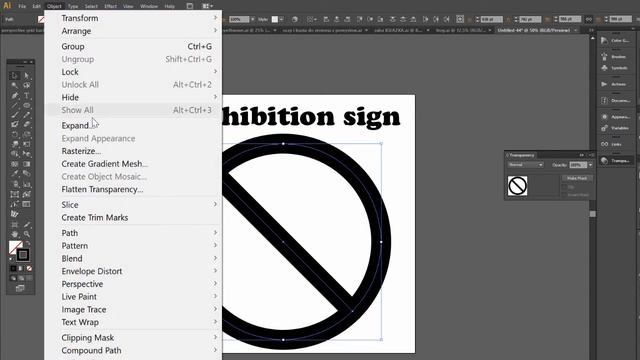
Task: Toggle constrain width and height link
Action: click(589, 19)
